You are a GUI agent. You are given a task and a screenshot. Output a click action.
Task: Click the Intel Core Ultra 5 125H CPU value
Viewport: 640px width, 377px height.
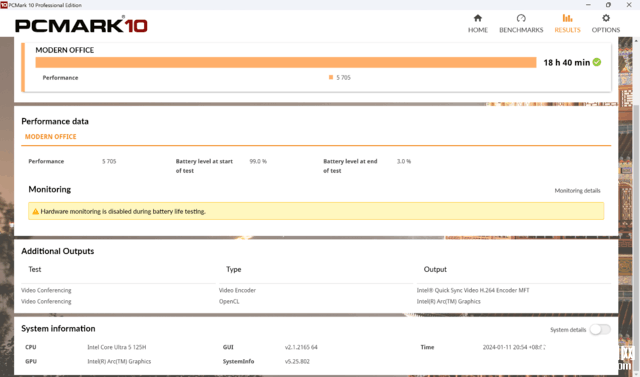coord(117,347)
